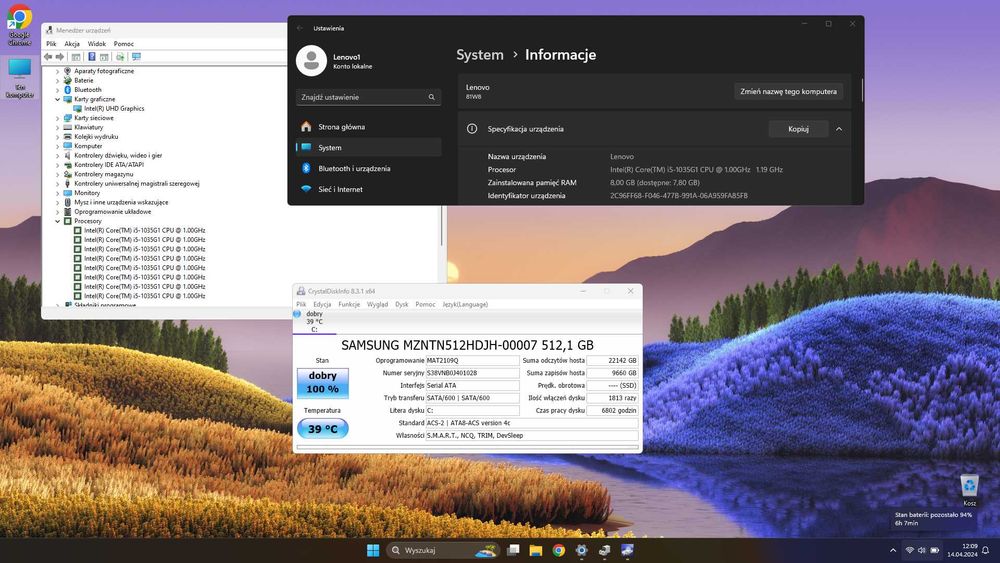Open File Explorer from the taskbar
The height and width of the screenshot is (563, 1000).
click(536, 550)
